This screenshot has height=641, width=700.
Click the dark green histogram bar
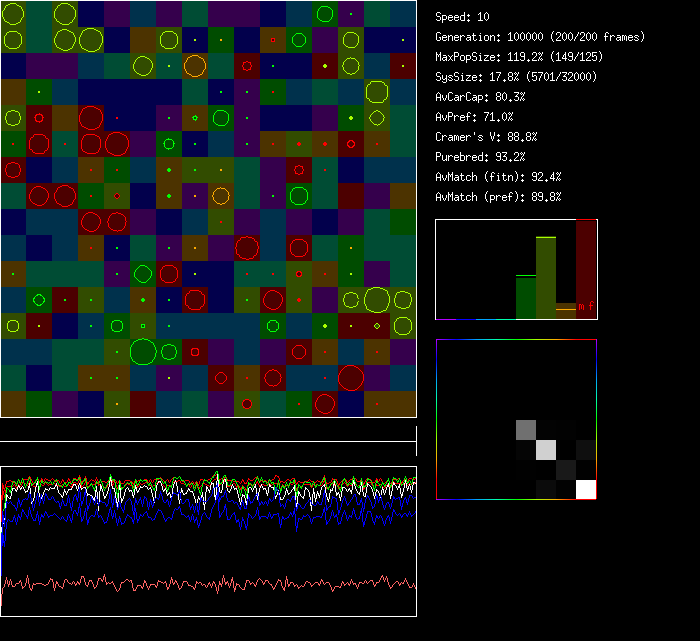[x=525, y=297]
